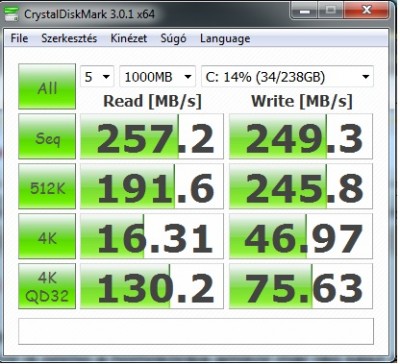
Task: Select the 4K read result 16.31
Action: [152, 236]
